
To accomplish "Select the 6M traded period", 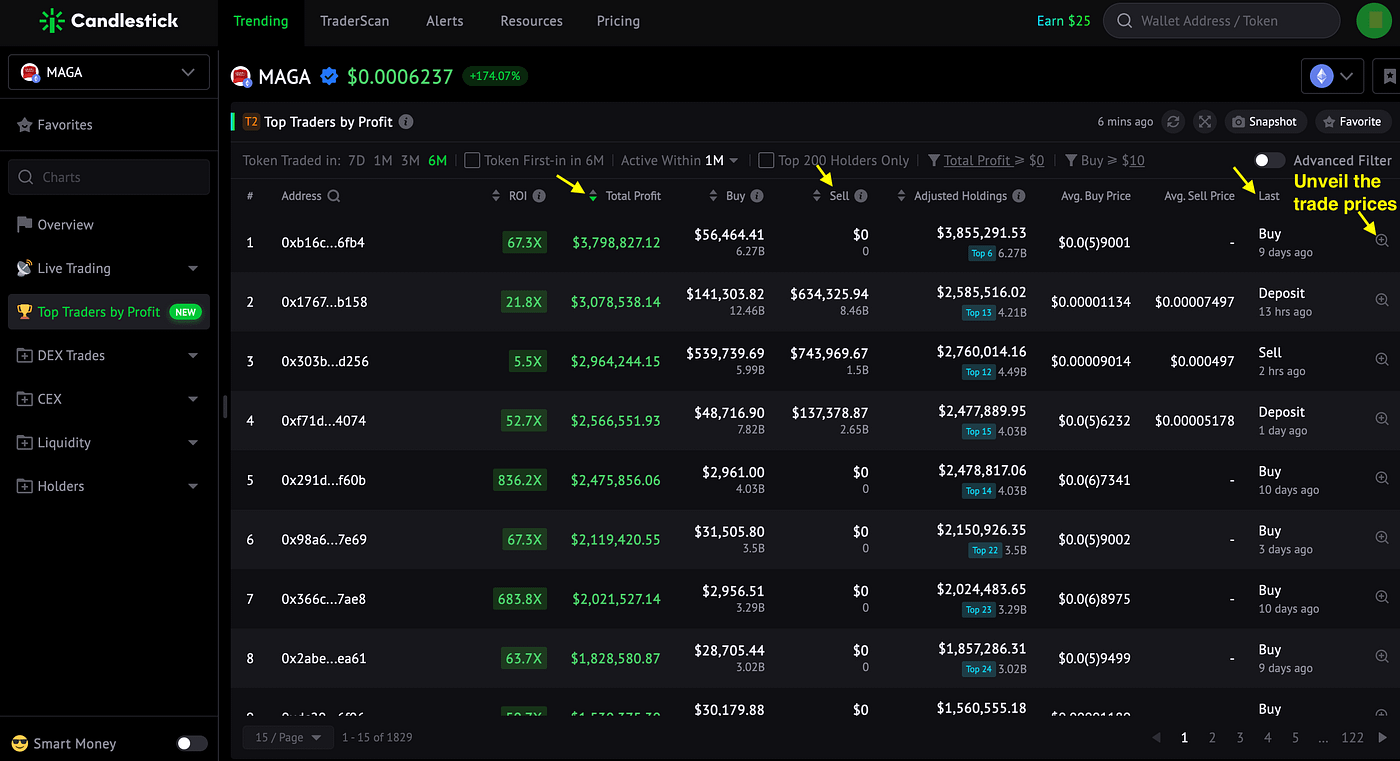I will [x=437, y=160].
